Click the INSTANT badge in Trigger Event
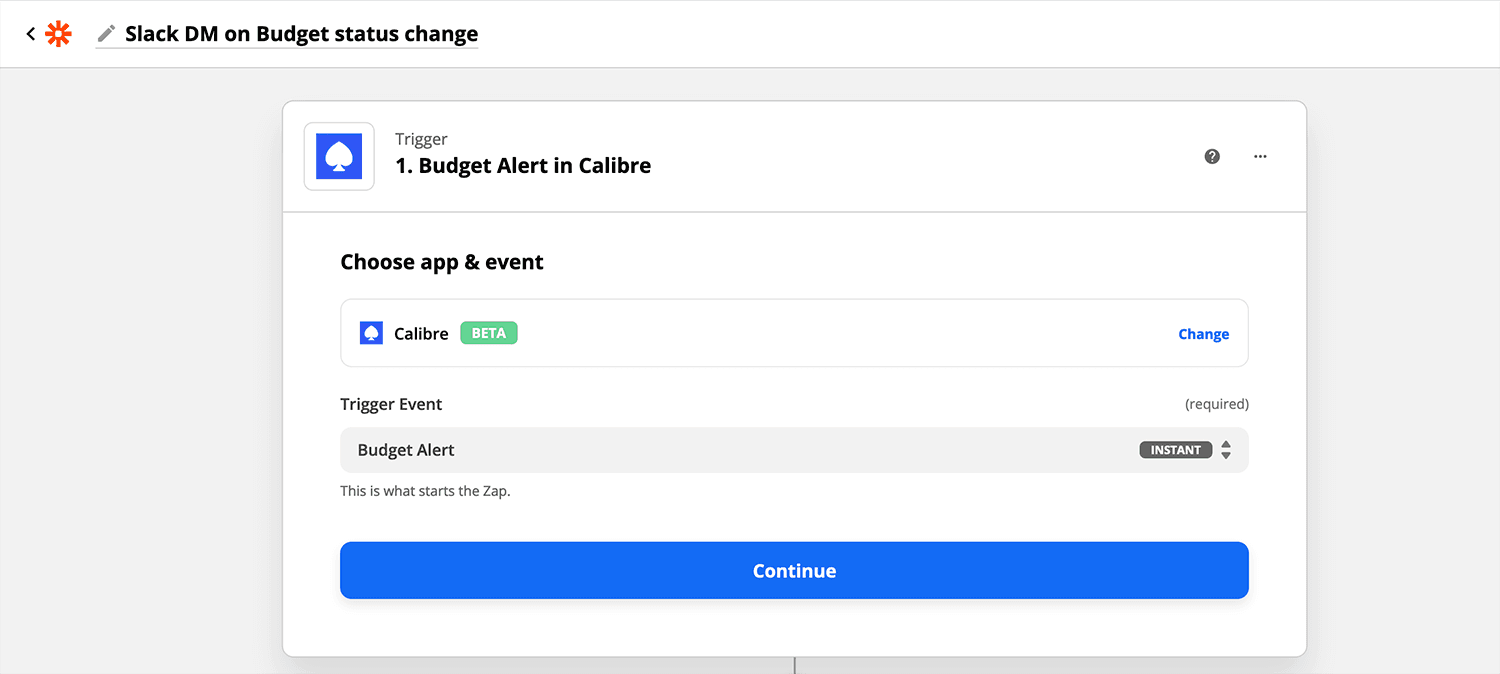The height and width of the screenshot is (674, 1500). pyautogui.click(x=1175, y=450)
